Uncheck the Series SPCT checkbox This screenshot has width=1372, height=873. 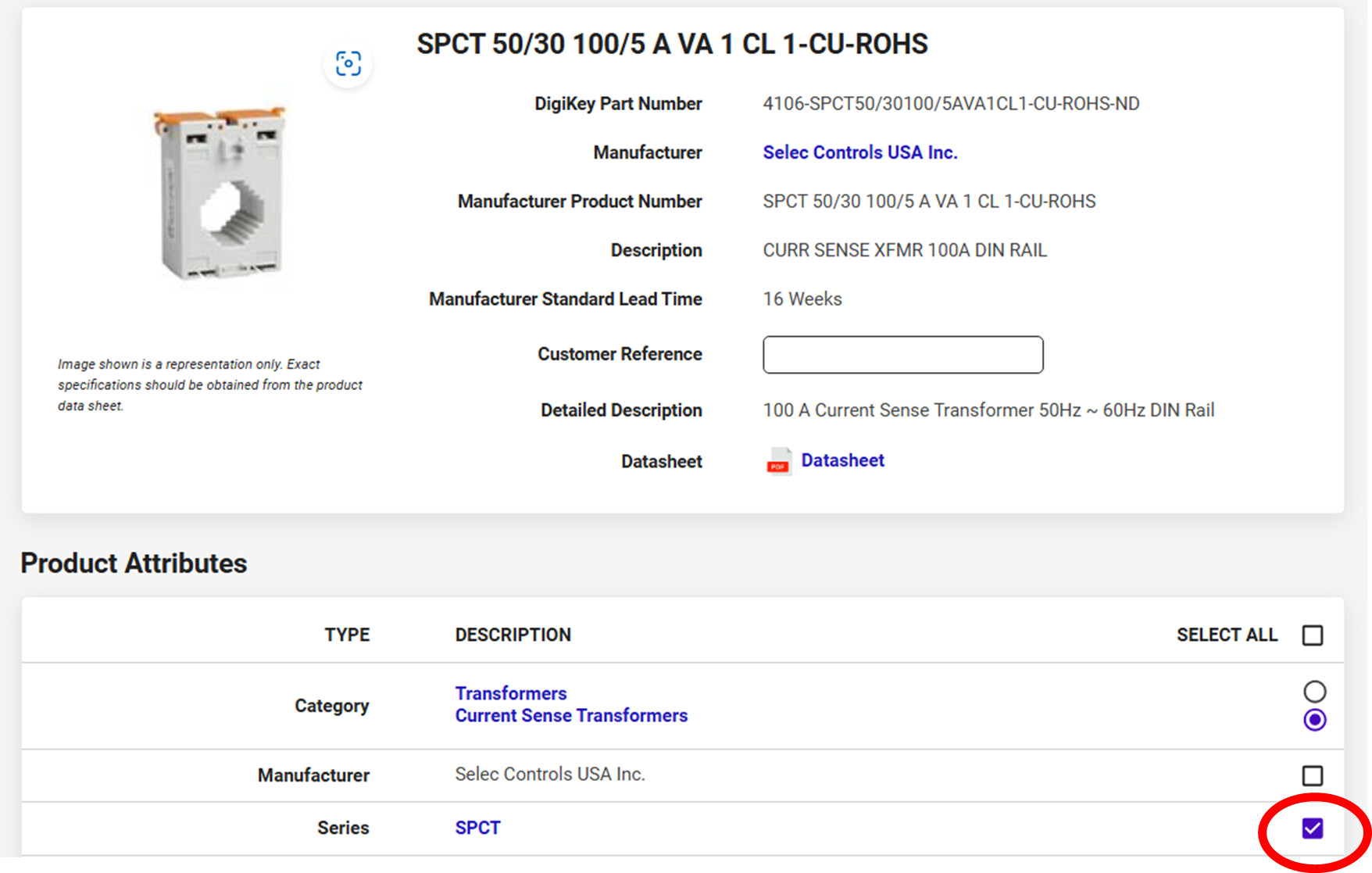coord(1313,828)
